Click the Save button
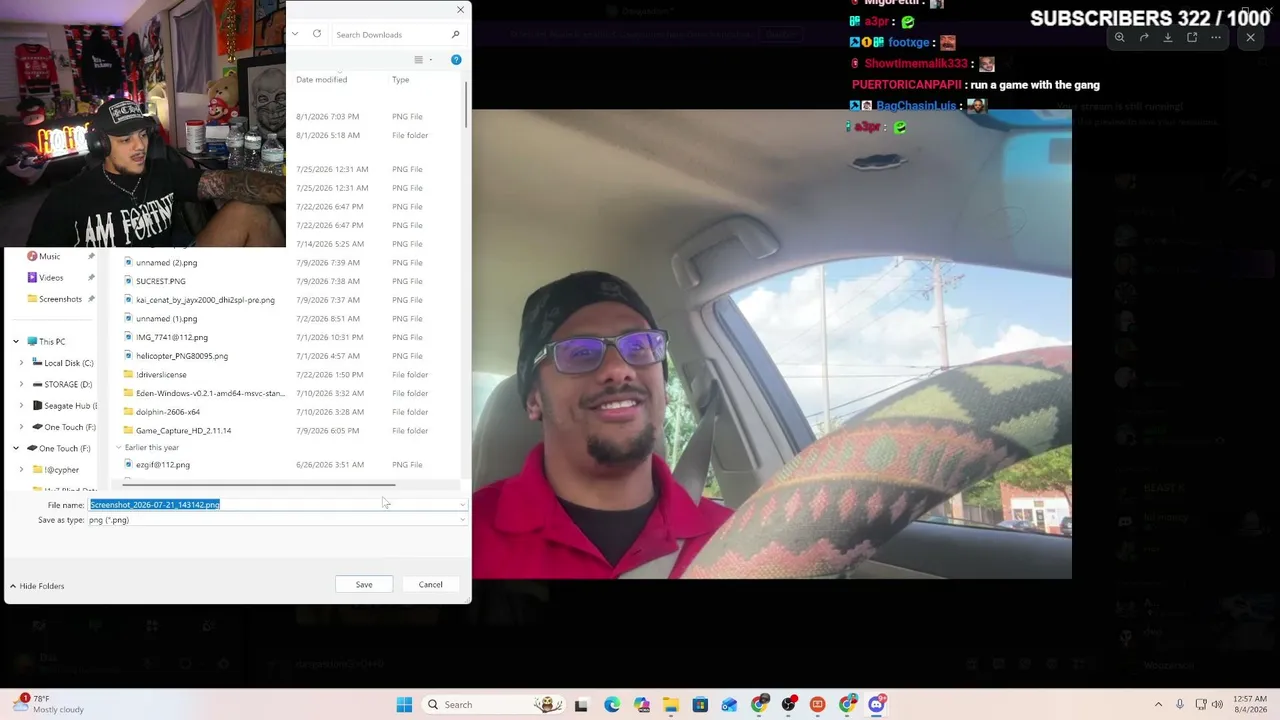Viewport: 1280px width, 720px height. 364,585
